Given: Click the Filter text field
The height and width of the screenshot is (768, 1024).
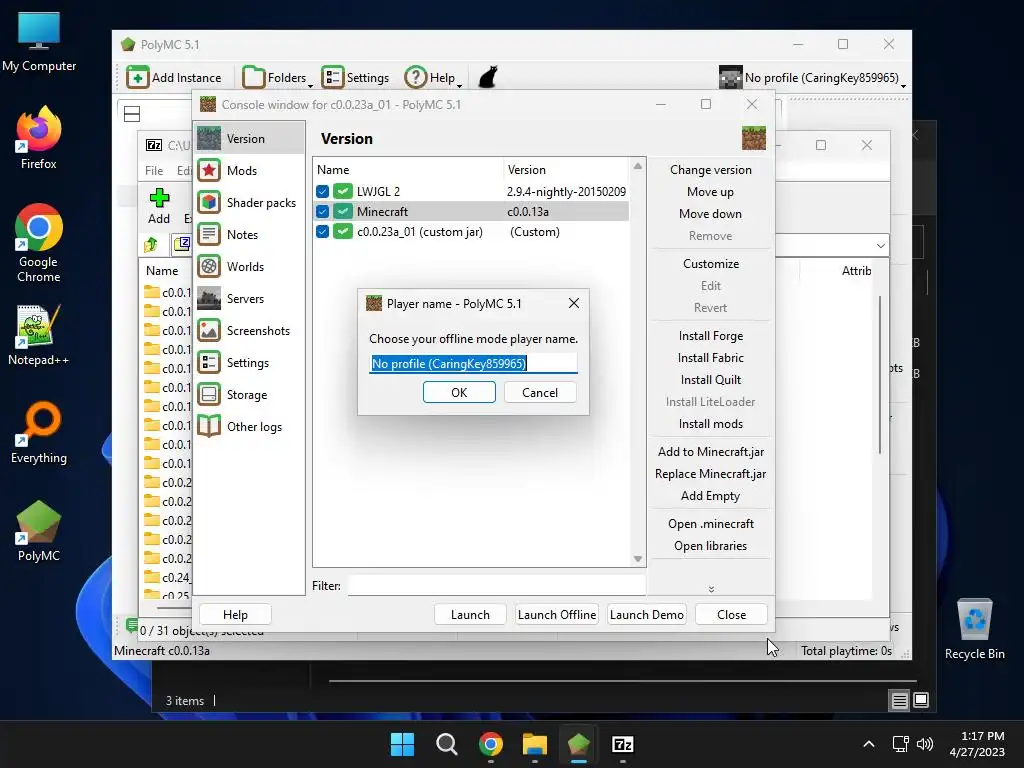Looking at the screenshot, I should [x=497, y=586].
